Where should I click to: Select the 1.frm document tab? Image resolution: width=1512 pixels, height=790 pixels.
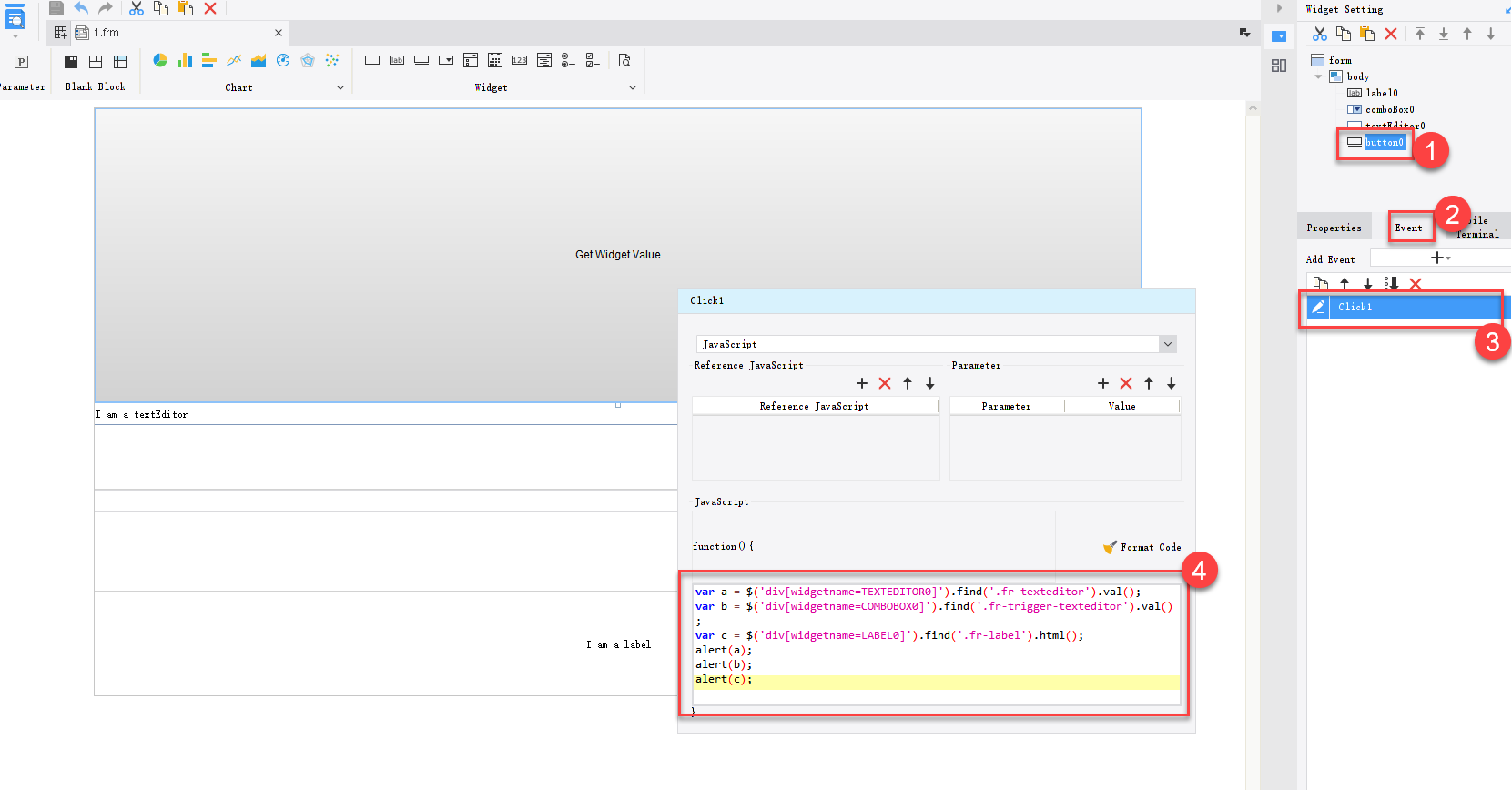[x=107, y=33]
